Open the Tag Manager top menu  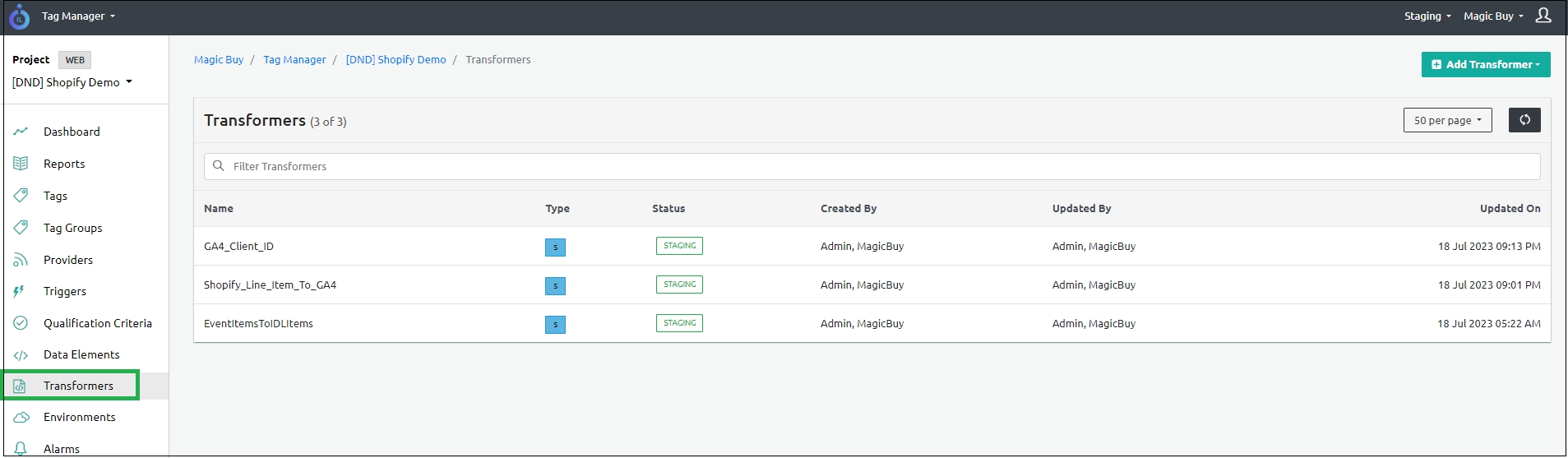(x=78, y=16)
